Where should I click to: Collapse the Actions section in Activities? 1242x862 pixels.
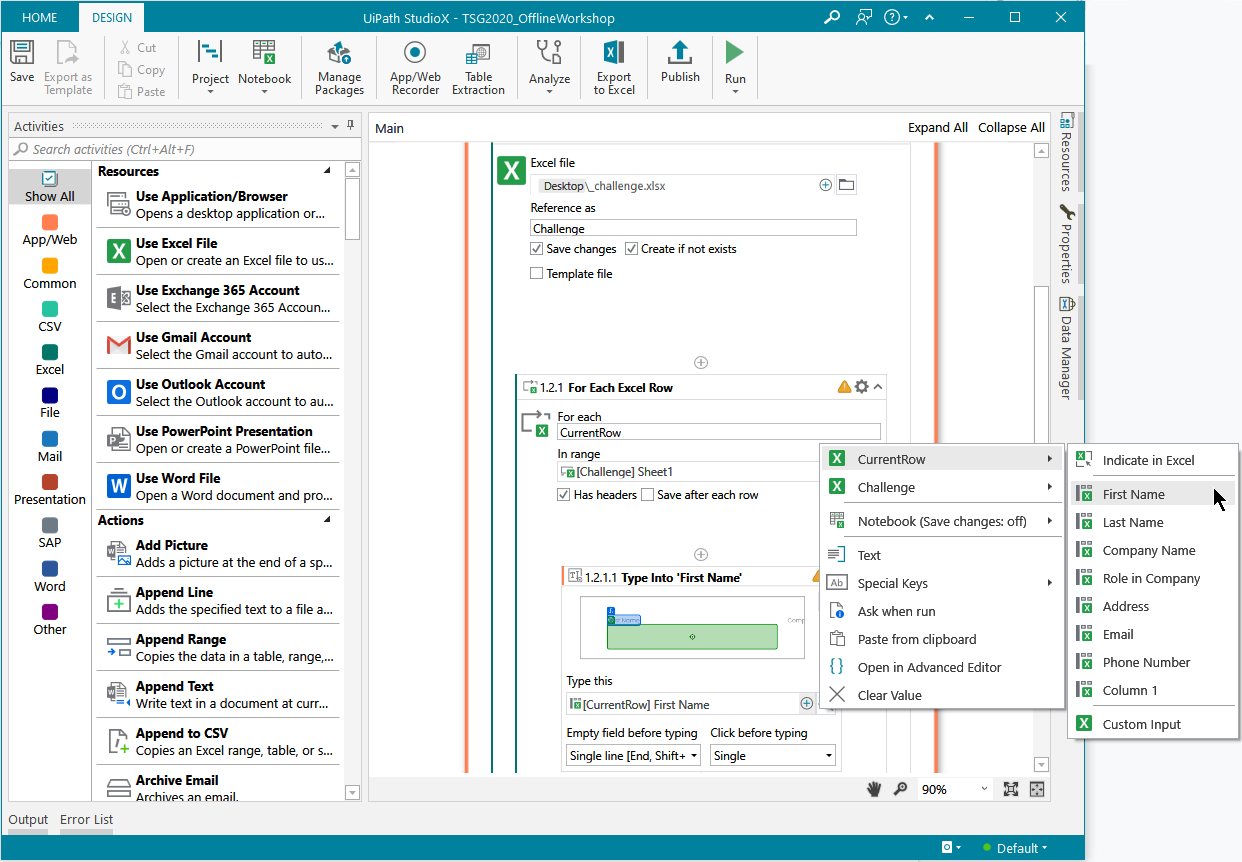tap(327, 520)
